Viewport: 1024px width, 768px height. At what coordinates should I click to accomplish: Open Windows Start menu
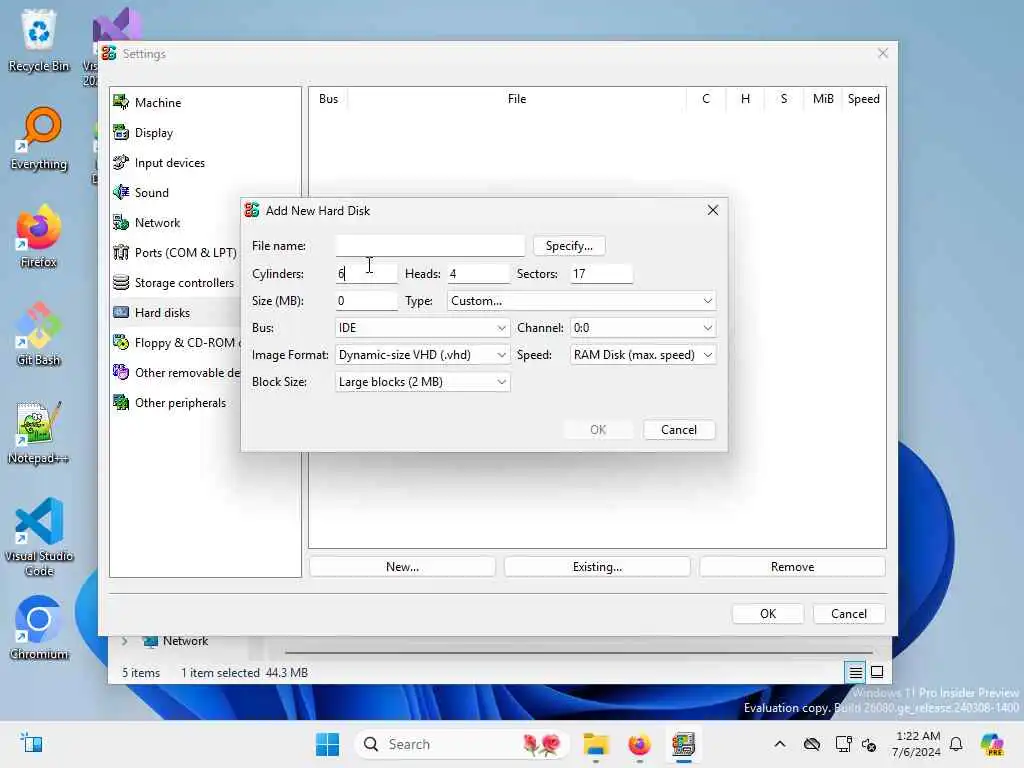pos(327,744)
